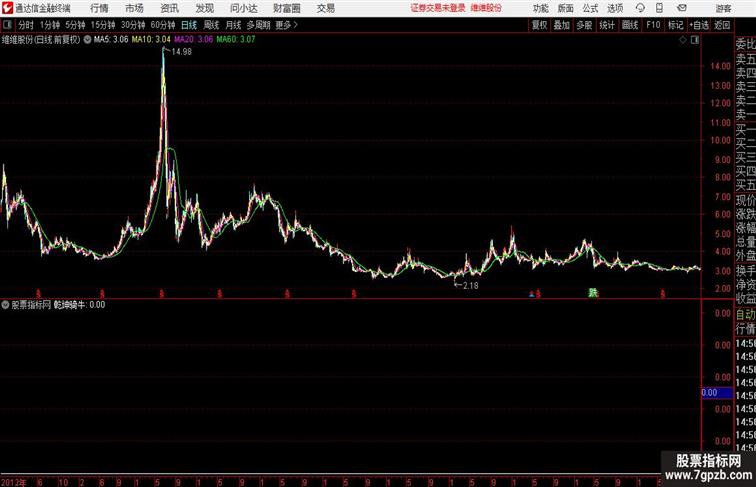Viewport: 756px width, 487px height.
Task: Switch to the 15分钟 period
Action: click(103, 25)
